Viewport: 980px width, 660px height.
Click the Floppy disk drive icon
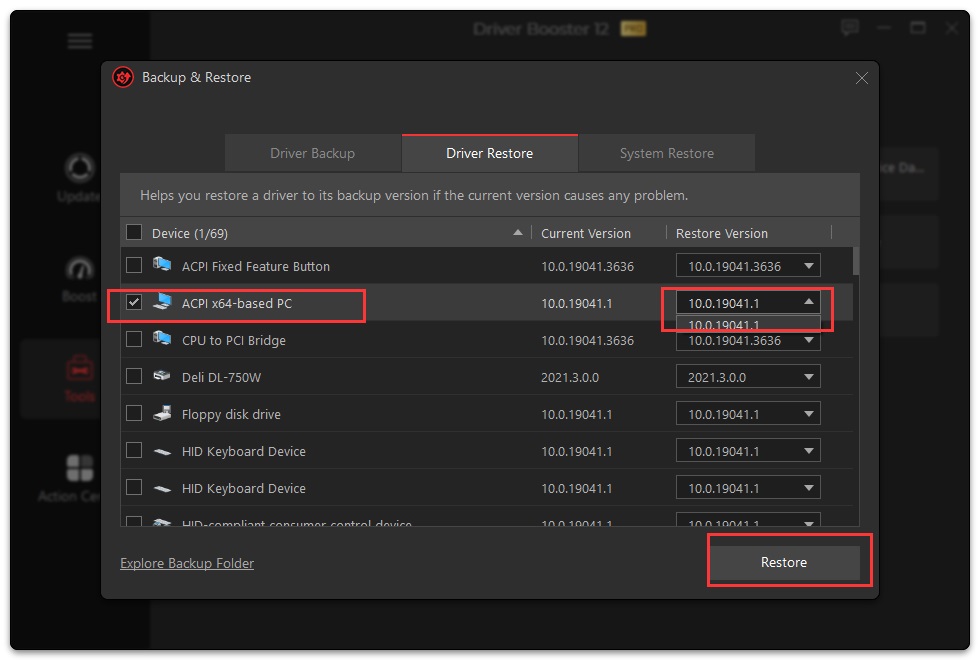coord(162,413)
